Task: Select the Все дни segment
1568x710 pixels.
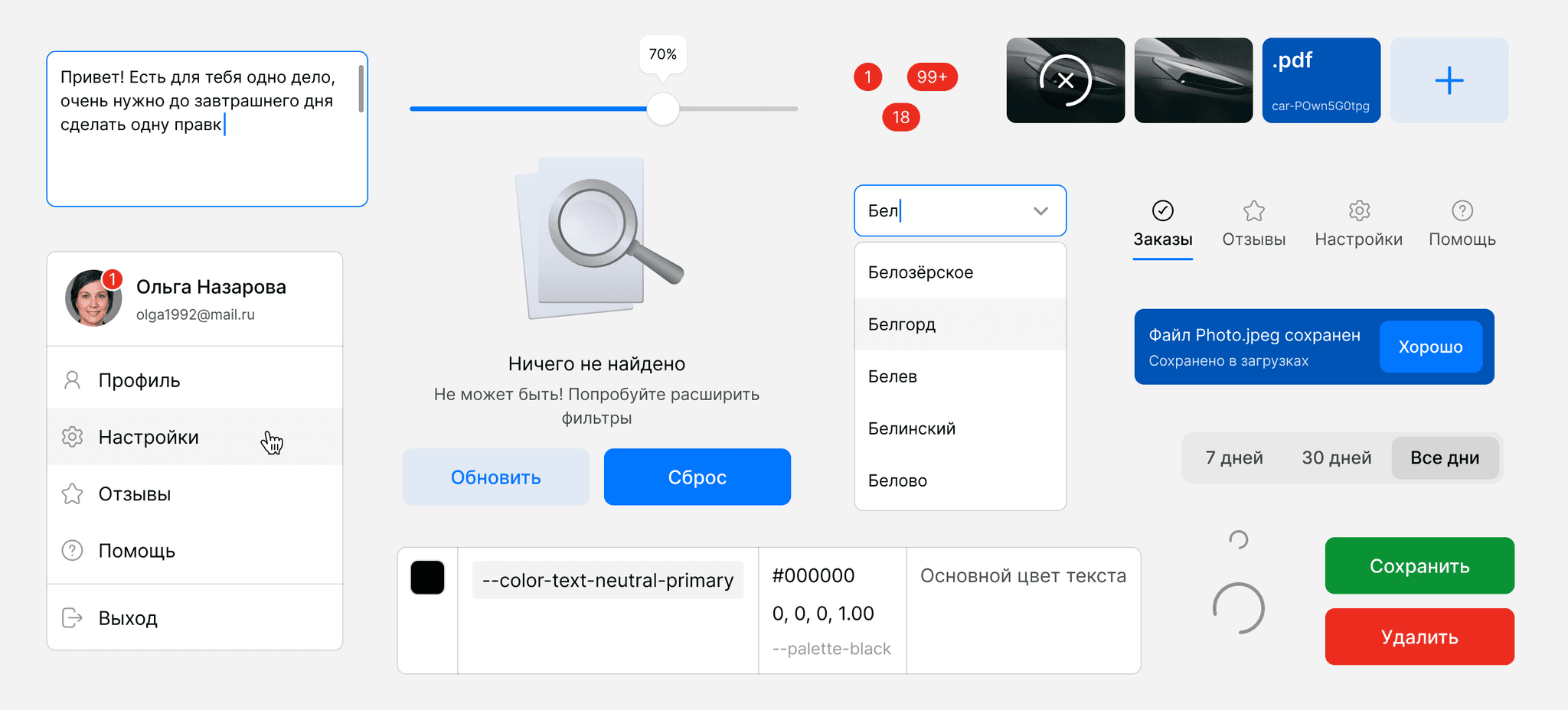Action: pos(1444,458)
